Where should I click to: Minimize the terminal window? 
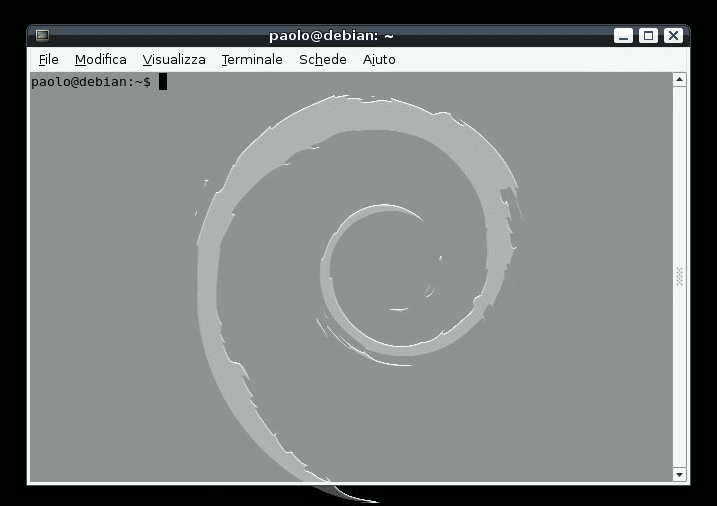click(623, 36)
